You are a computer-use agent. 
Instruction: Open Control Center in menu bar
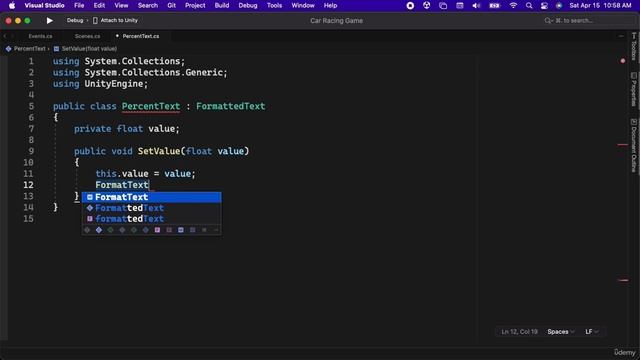[x=544, y=6]
